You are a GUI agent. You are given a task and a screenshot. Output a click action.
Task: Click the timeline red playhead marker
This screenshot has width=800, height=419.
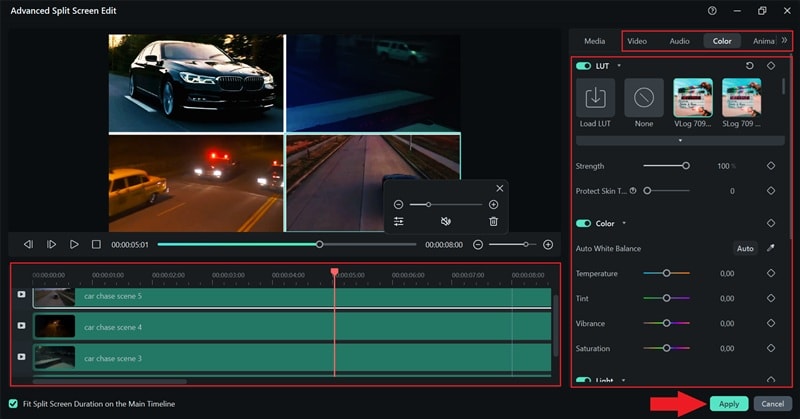pos(334,272)
